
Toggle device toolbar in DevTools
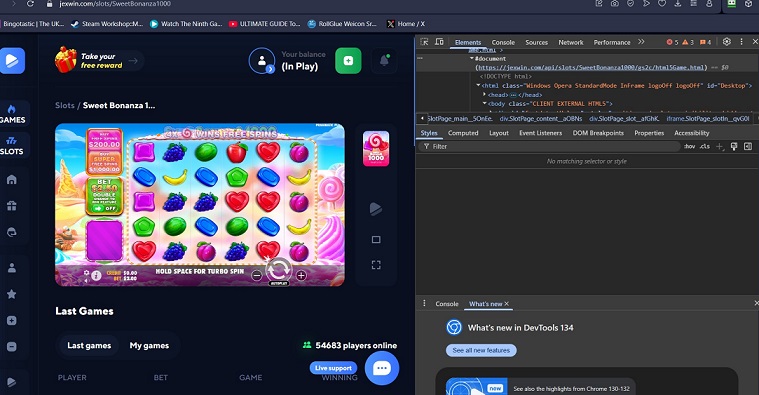coord(440,42)
